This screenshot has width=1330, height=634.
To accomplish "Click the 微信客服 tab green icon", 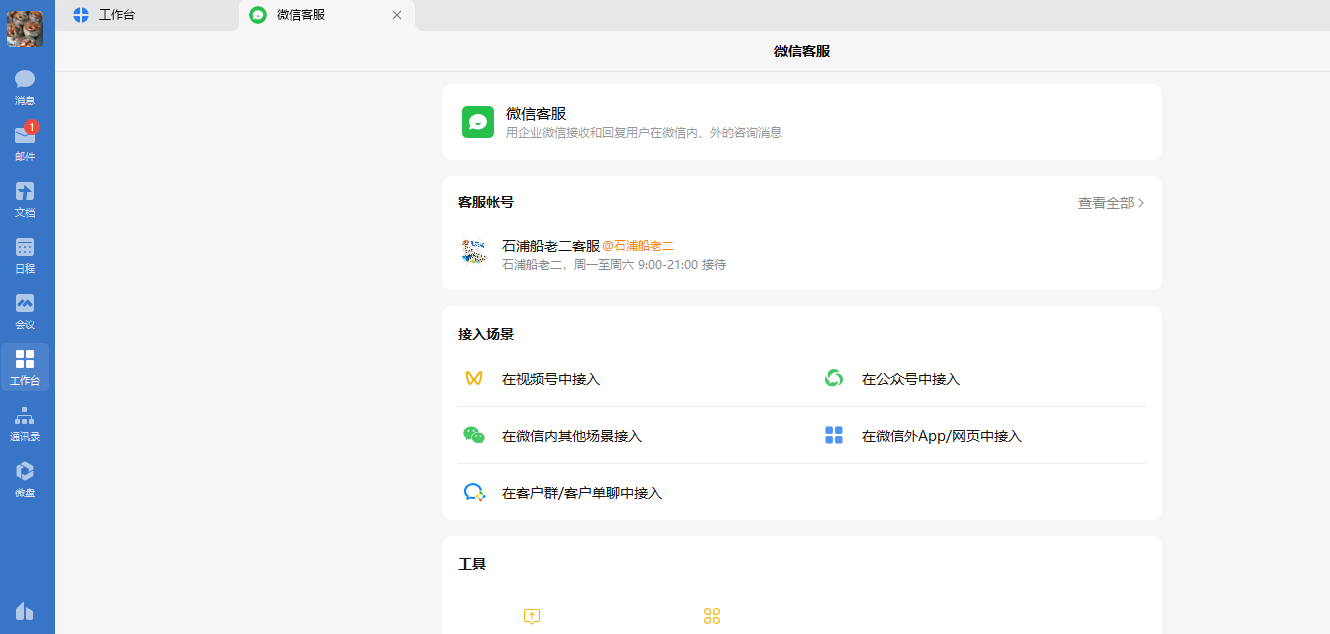I will 258,15.
